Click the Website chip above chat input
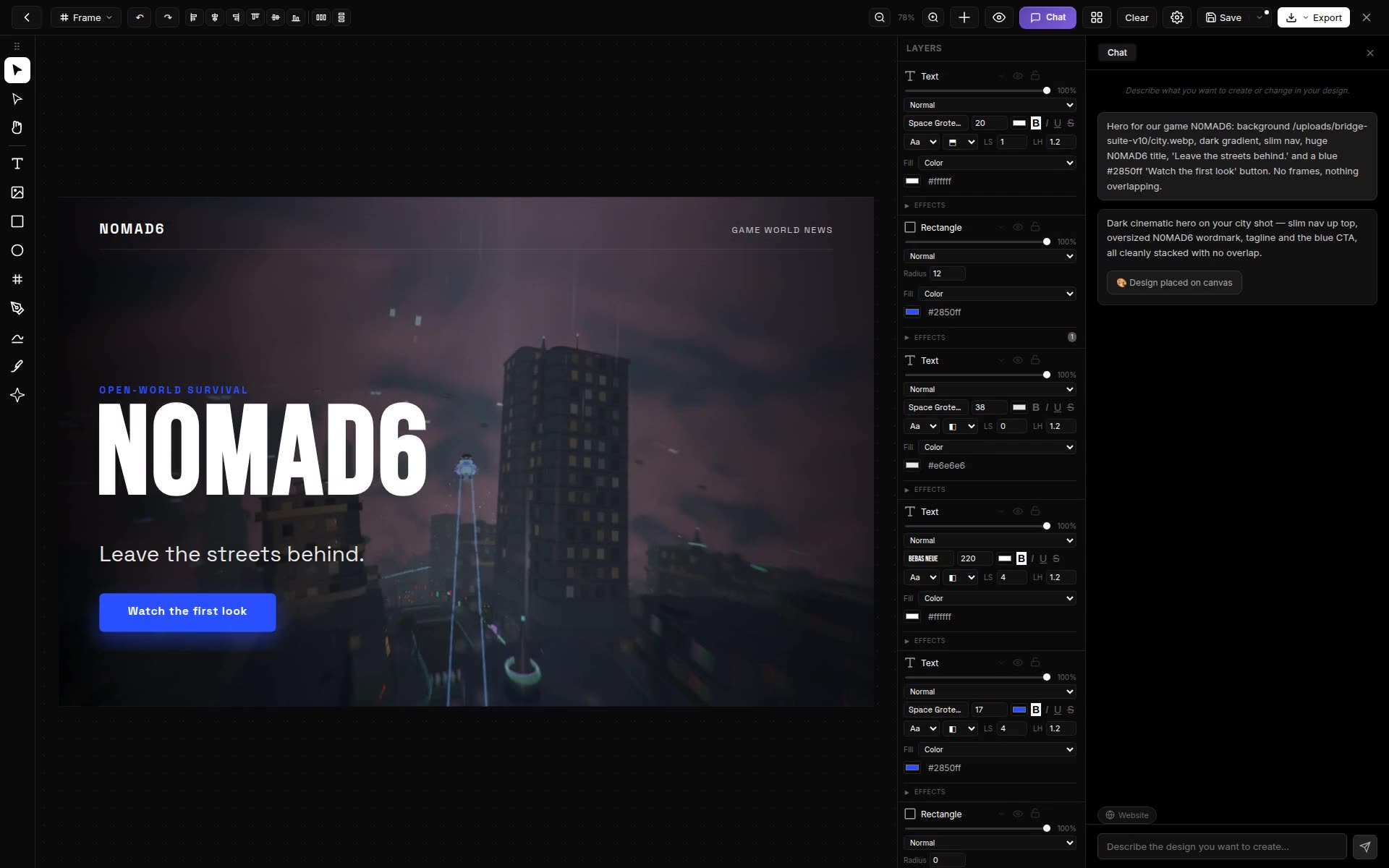 [1127, 815]
